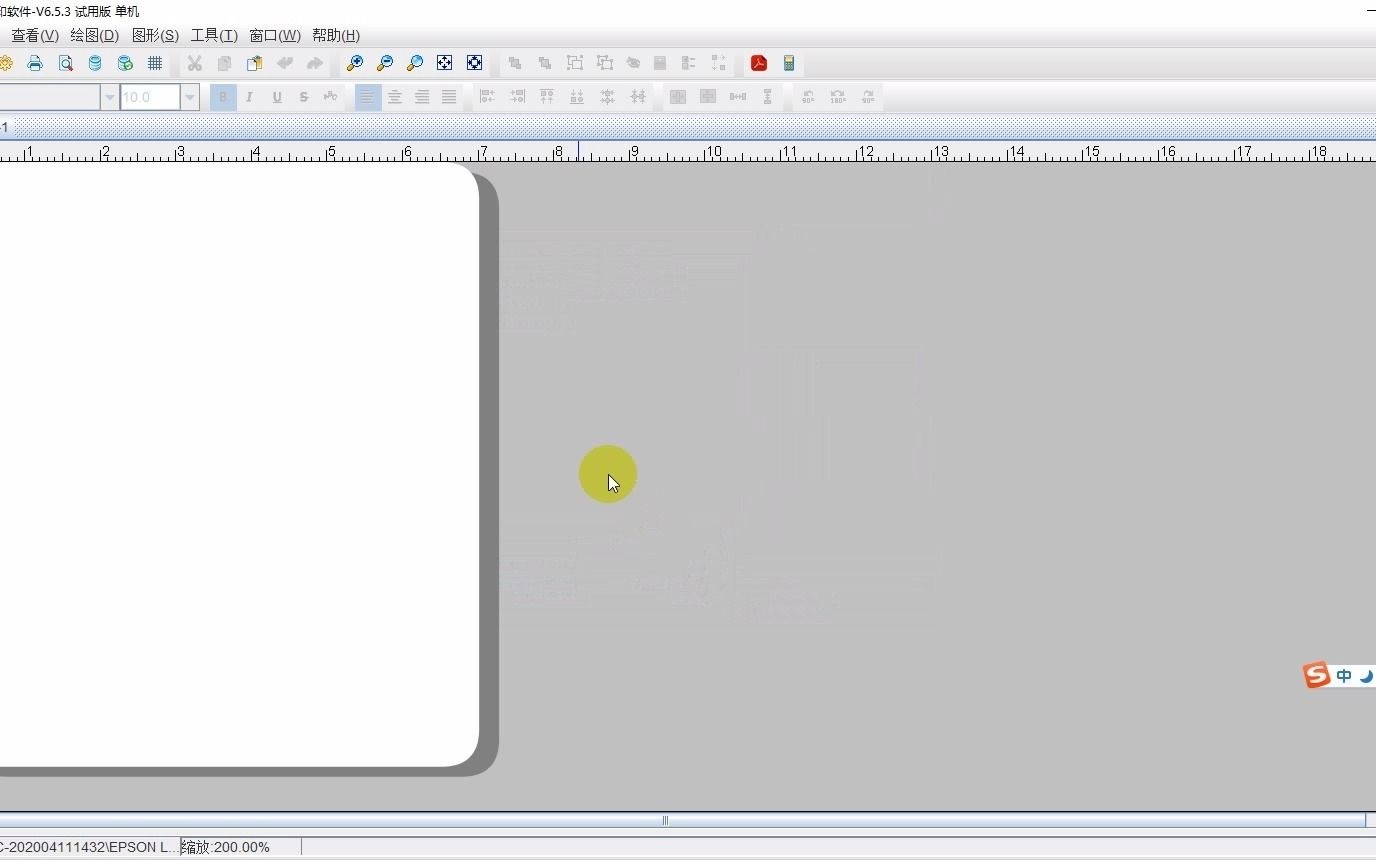The width and height of the screenshot is (1376, 860).
Task: Open the font name dropdown arrow
Action: [x=110, y=97]
